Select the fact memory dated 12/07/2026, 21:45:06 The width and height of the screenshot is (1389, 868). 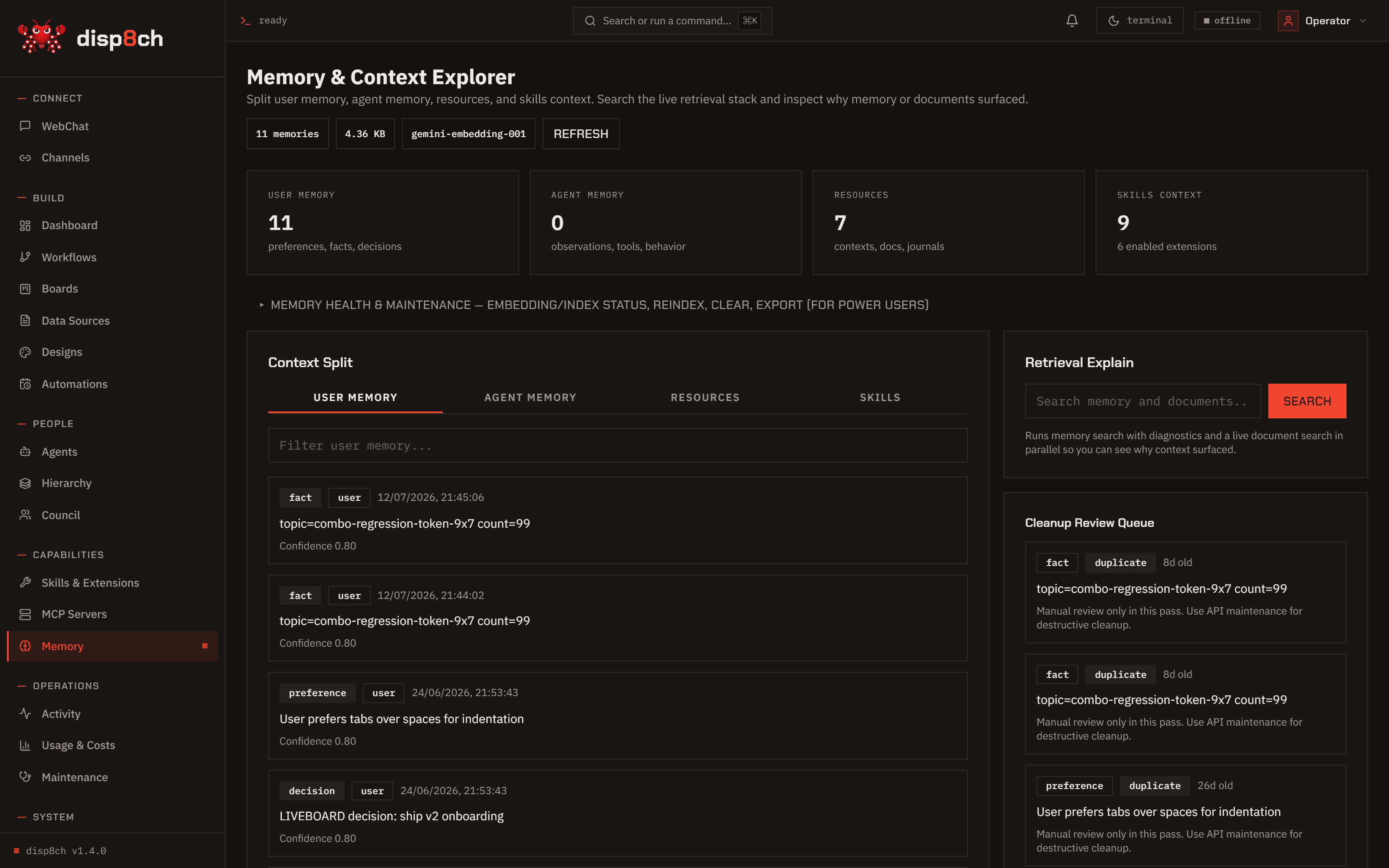tap(618, 520)
